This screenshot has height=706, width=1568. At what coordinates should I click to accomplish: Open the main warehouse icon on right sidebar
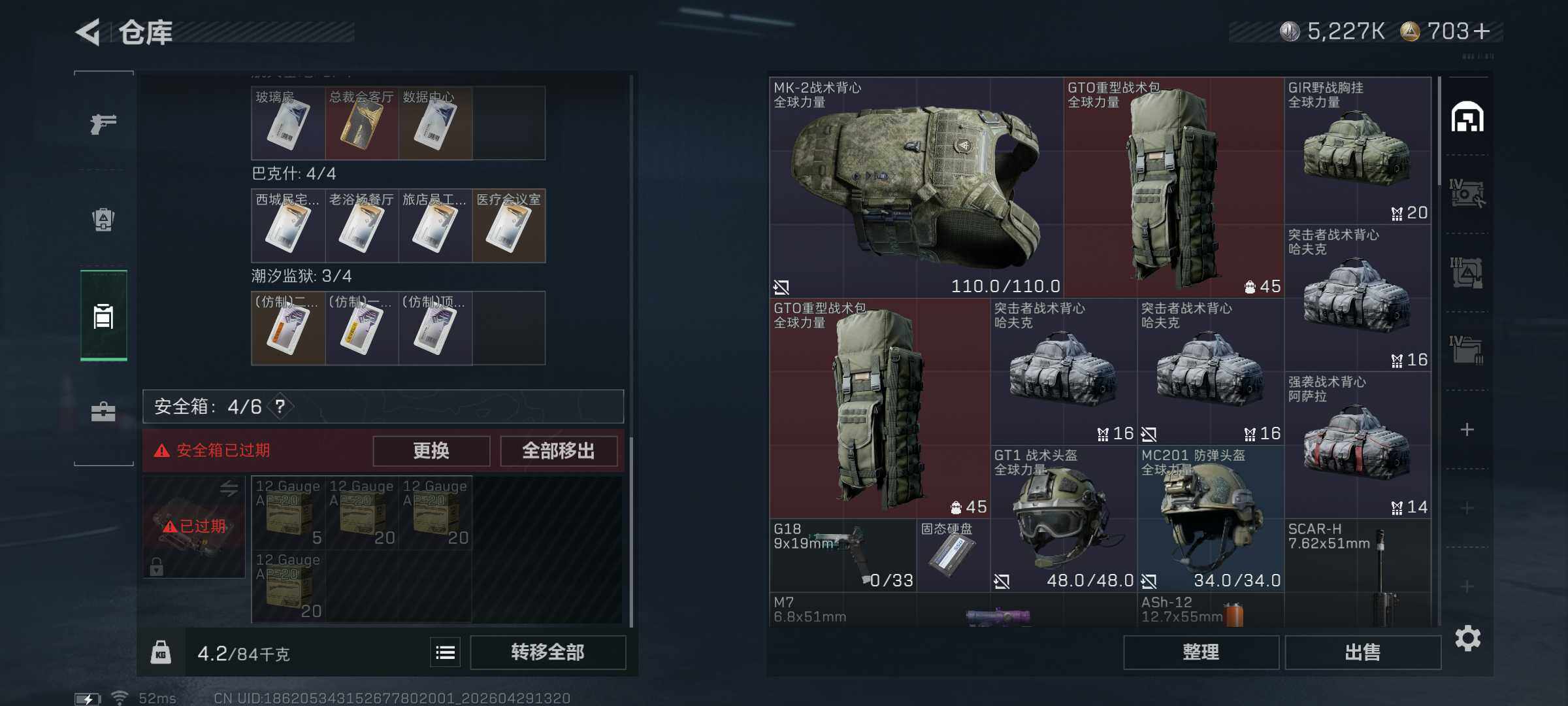(1467, 117)
